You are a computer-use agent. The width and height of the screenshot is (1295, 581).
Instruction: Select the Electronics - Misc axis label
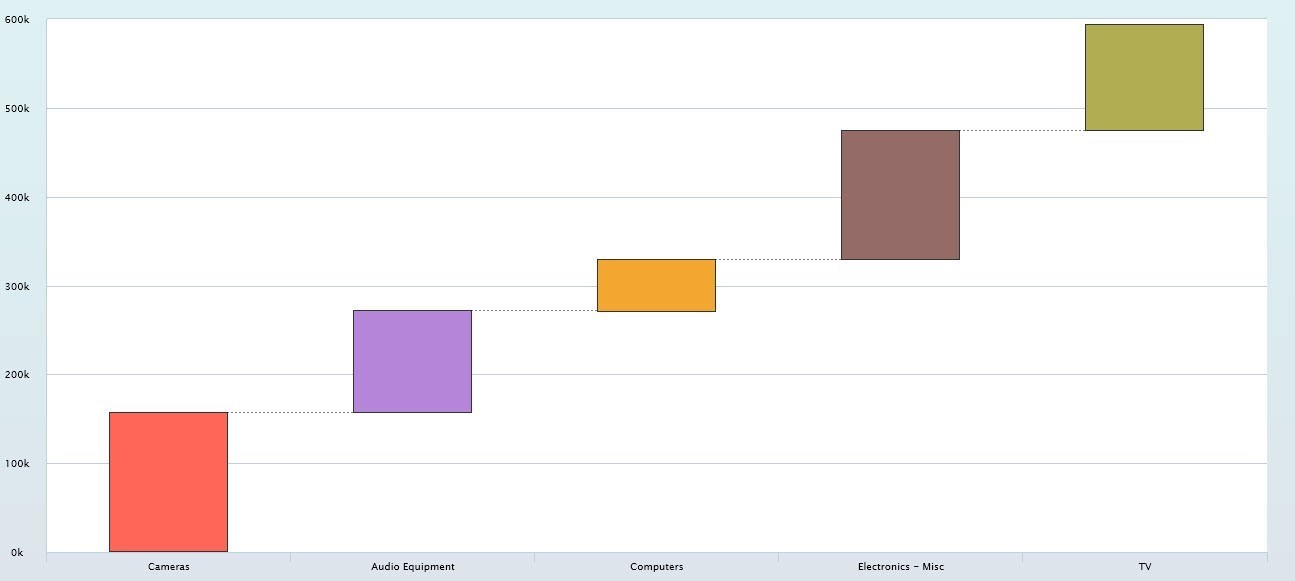click(900, 567)
